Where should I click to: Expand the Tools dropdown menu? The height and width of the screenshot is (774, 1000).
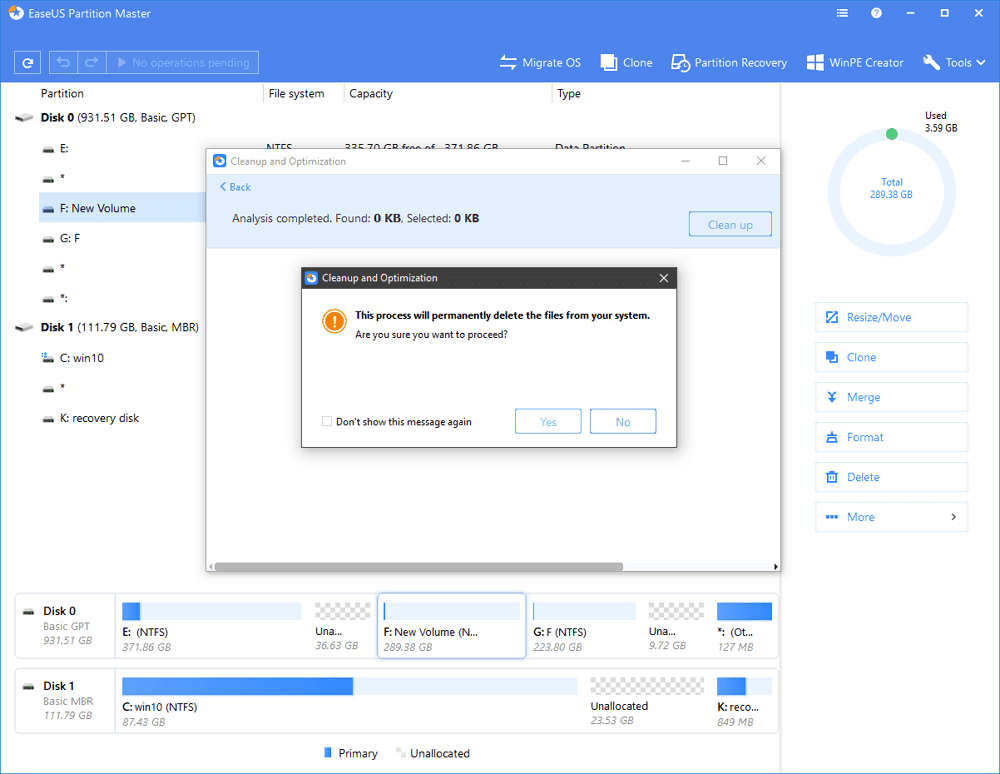(954, 62)
